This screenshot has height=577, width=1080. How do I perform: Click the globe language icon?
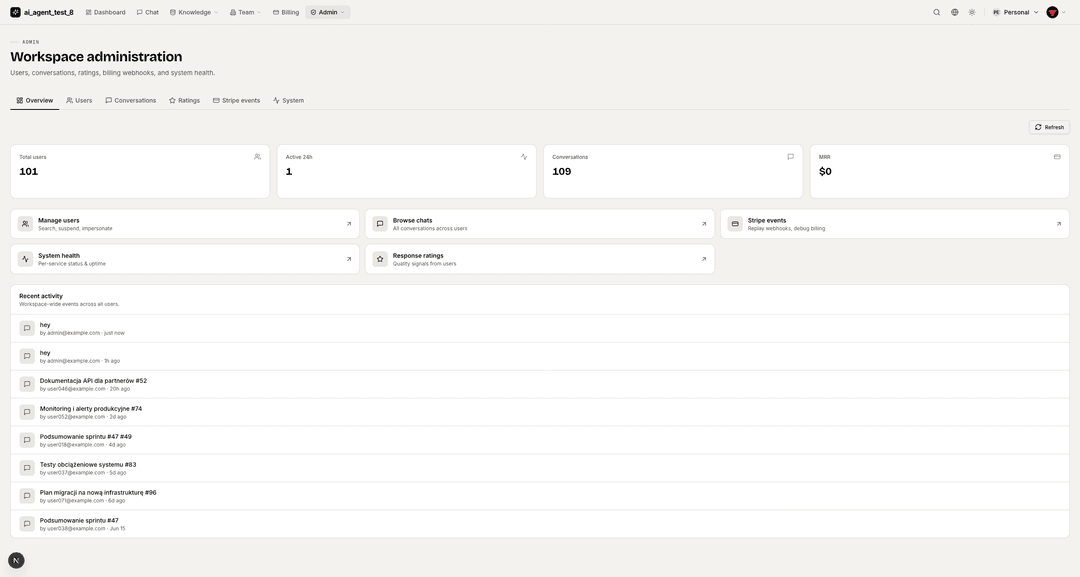coord(955,12)
